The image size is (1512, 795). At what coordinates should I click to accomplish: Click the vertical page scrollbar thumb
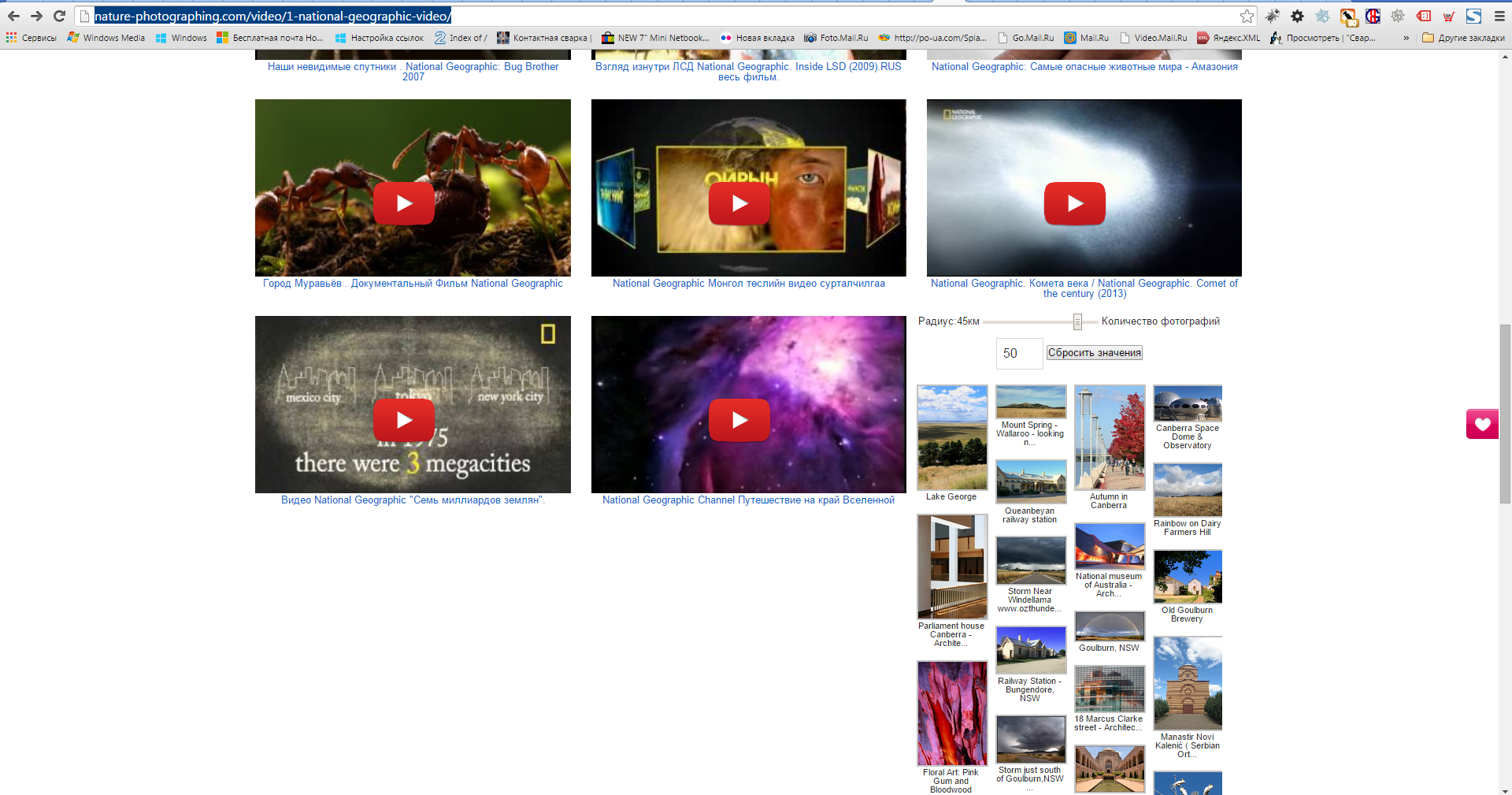click(x=1505, y=413)
